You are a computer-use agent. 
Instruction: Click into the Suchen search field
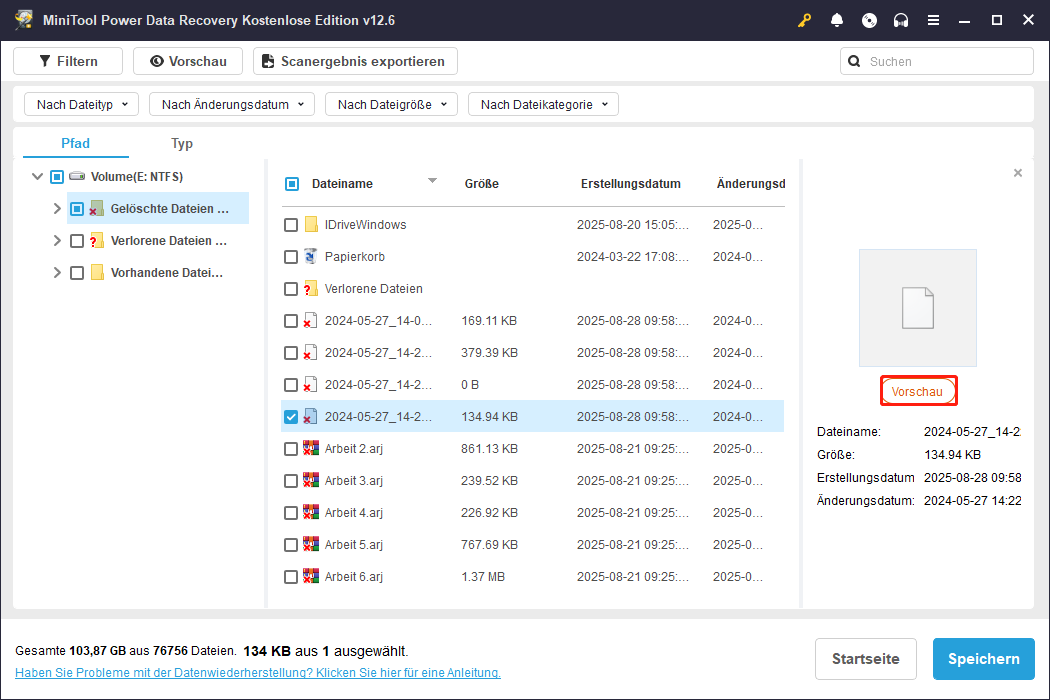[x=937, y=61]
